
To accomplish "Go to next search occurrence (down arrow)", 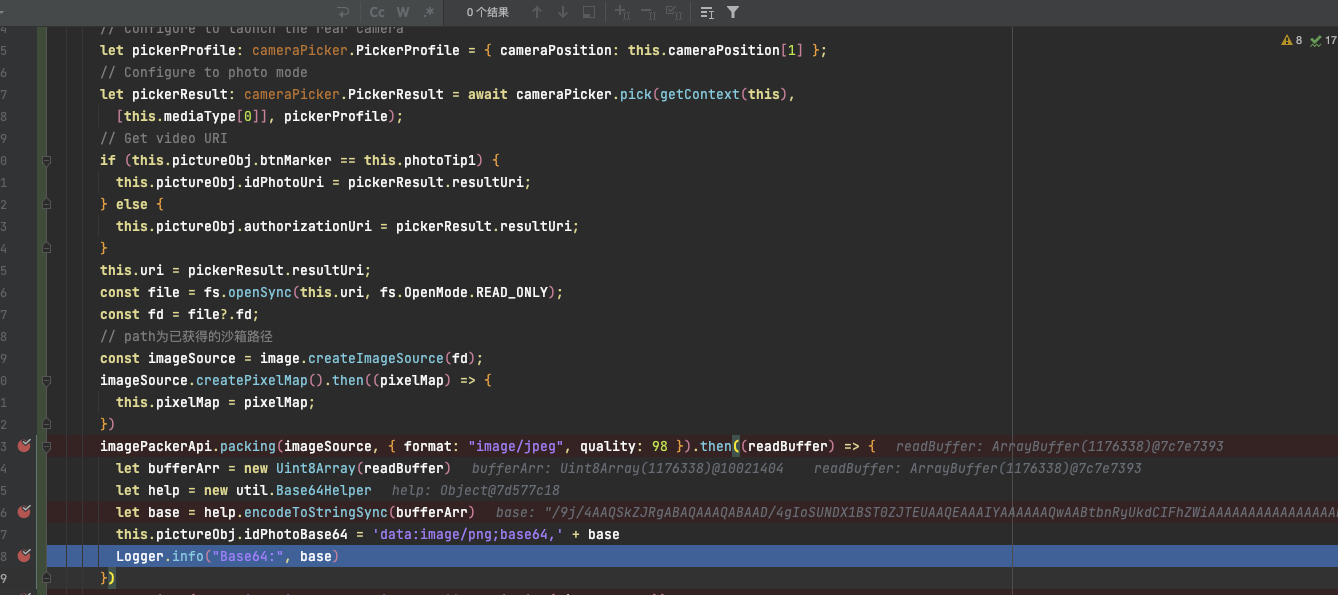I will coord(563,12).
